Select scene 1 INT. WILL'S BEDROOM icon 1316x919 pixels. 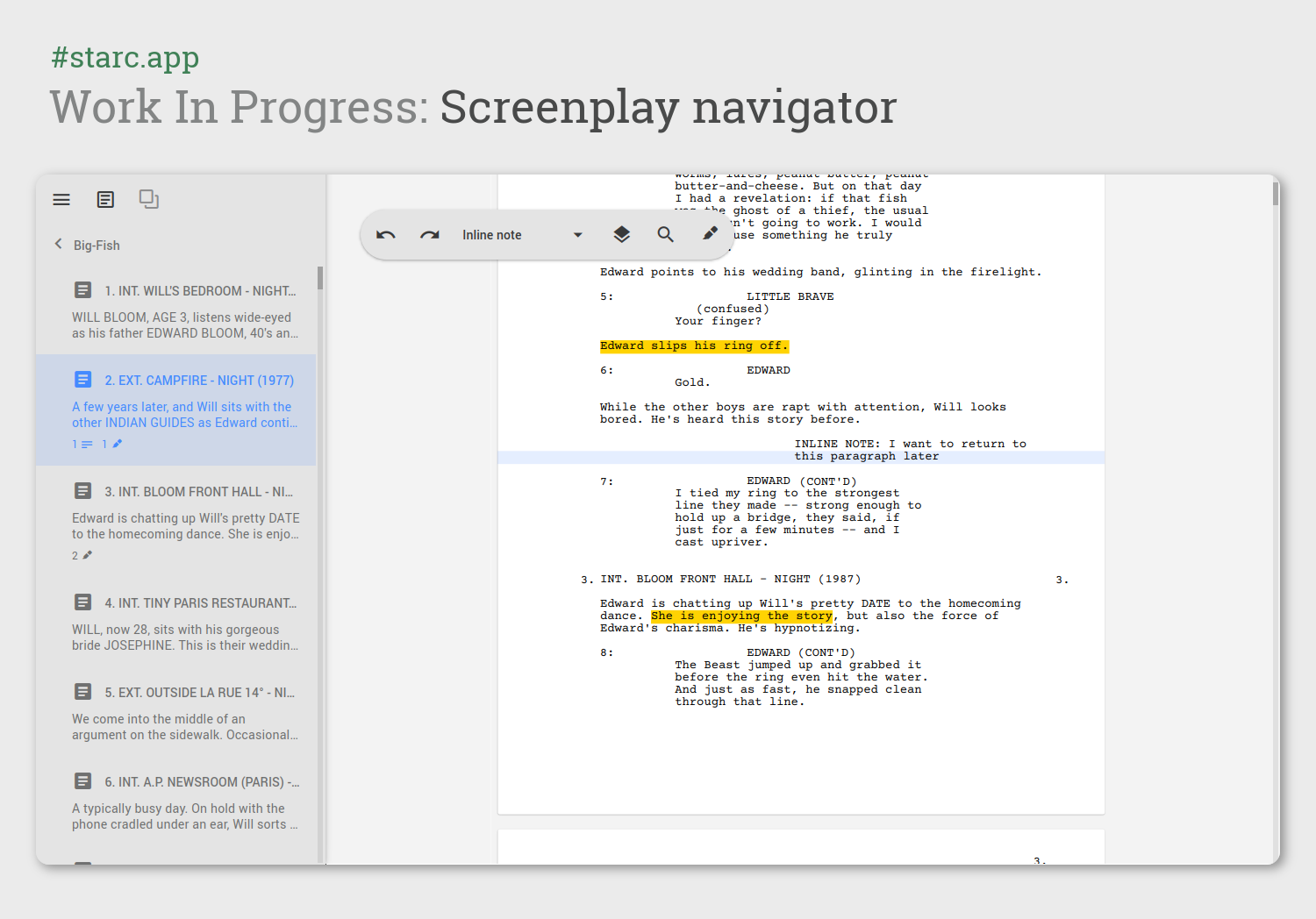click(x=83, y=289)
